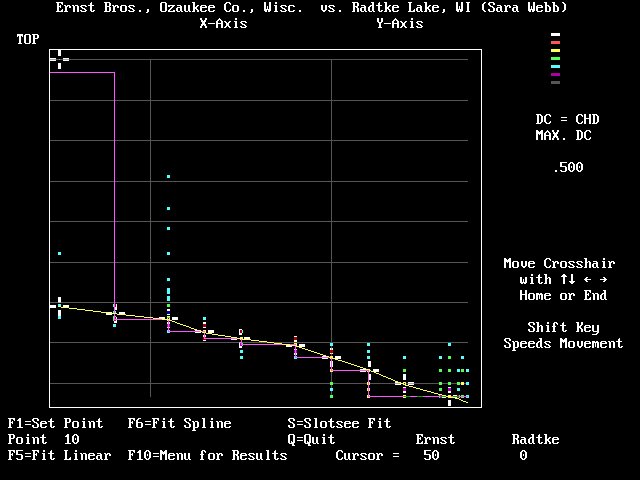Click the Speeds Movement instruction text

pyautogui.click(x=564, y=343)
